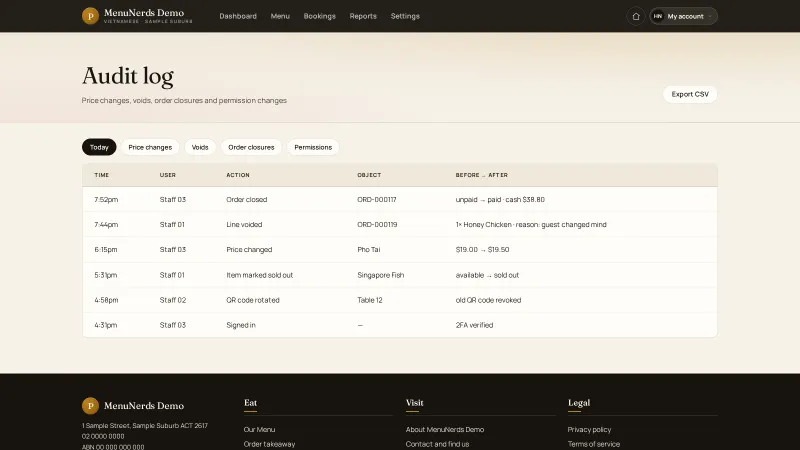Open the Privacy policy link

point(589,430)
